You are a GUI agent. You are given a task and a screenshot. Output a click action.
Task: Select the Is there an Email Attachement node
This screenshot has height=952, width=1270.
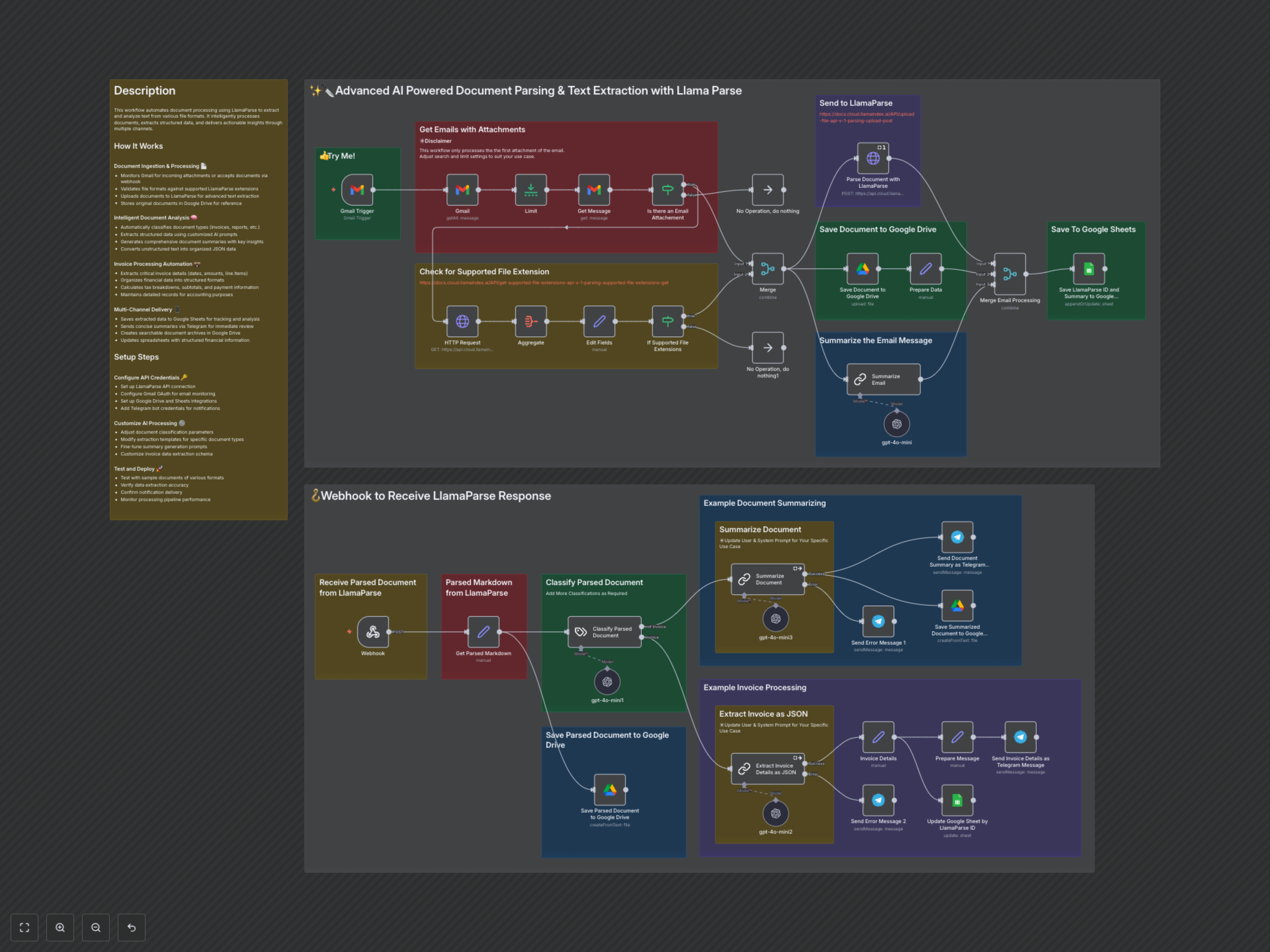coord(667,190)
